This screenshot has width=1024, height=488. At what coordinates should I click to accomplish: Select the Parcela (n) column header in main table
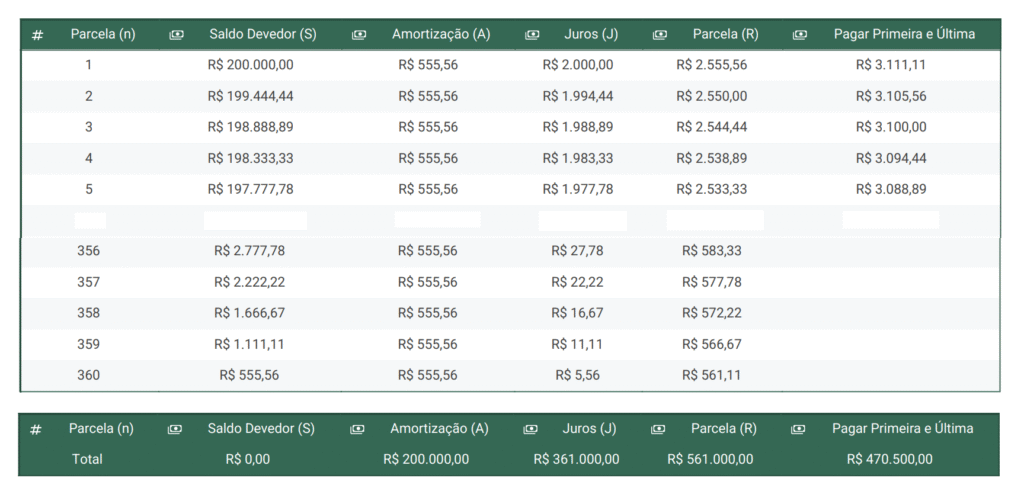pos(103,35)
